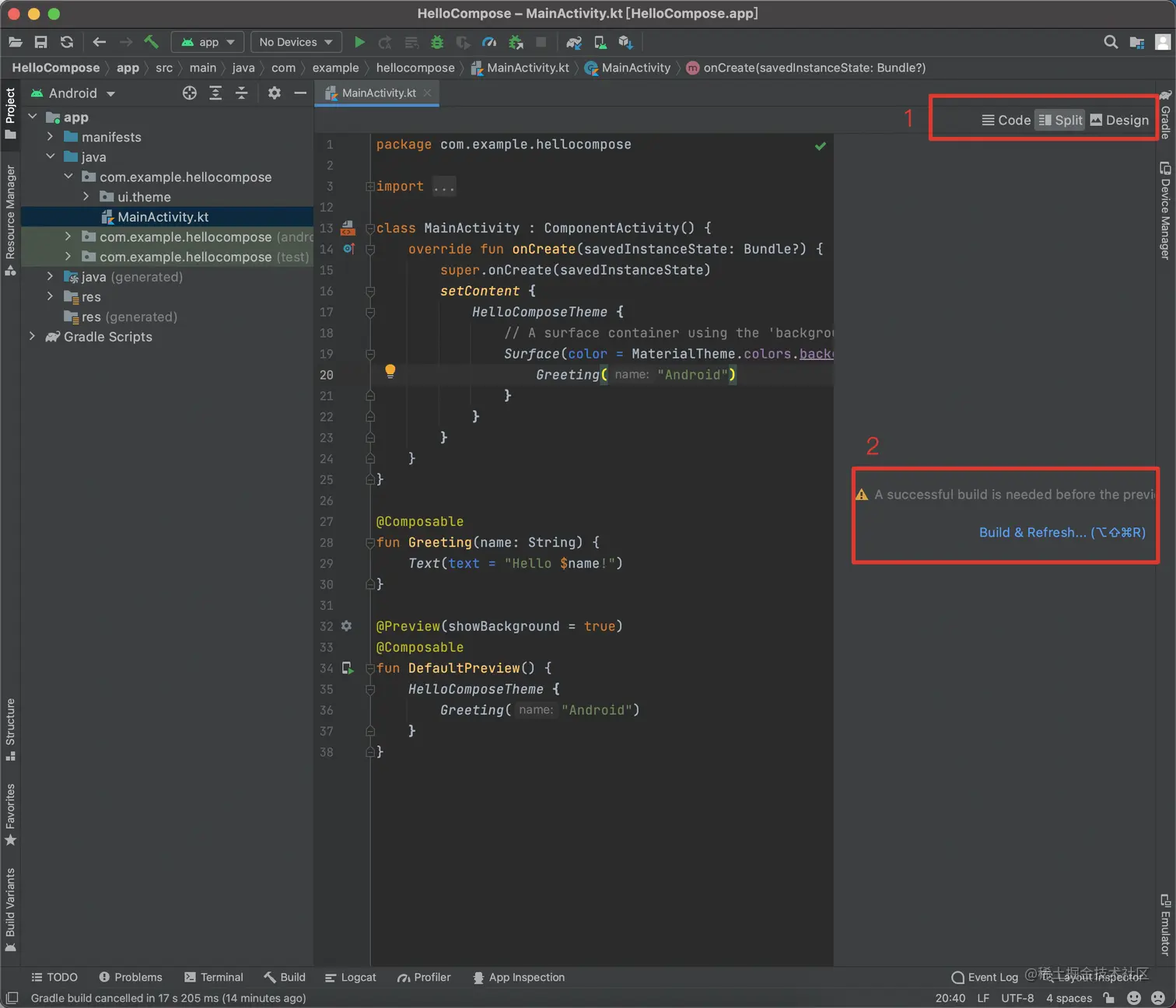
Task: Open the Profiler tool window tab
Action: click(424, 977)
